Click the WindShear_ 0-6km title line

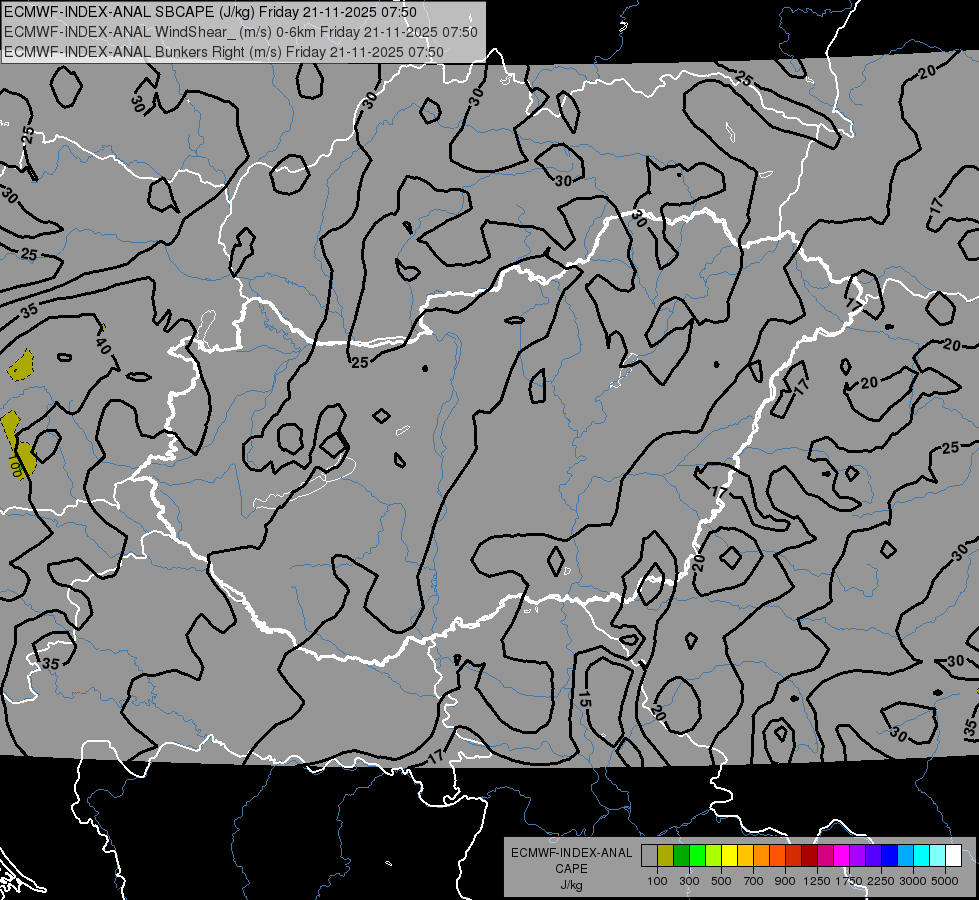pyautogui.click(x=240, y=32)
